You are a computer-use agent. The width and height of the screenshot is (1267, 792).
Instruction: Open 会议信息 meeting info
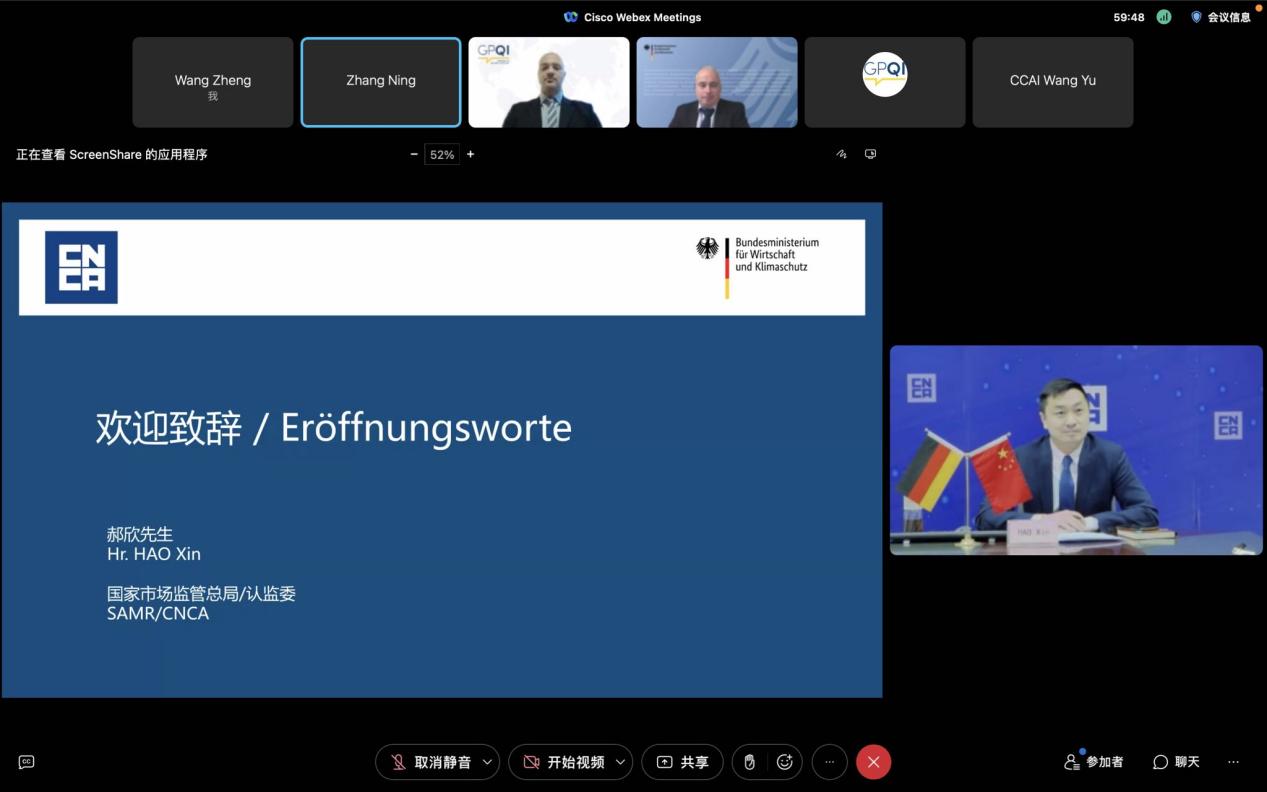(1221, 17)
